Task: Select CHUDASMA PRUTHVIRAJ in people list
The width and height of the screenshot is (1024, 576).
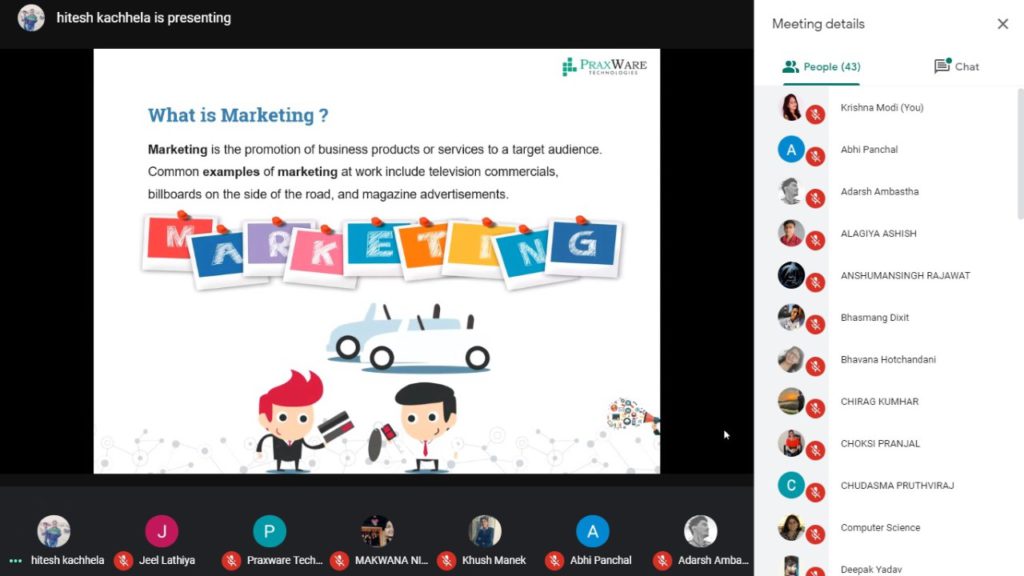Action: (897, 485)
